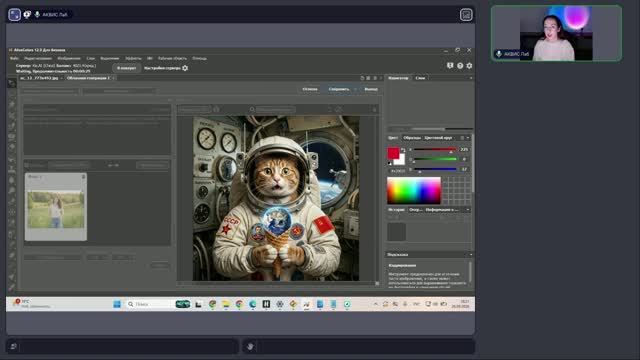Screen dimensions: 640x360
Task: Click the astronaut cat generated image
Action: 276,198
